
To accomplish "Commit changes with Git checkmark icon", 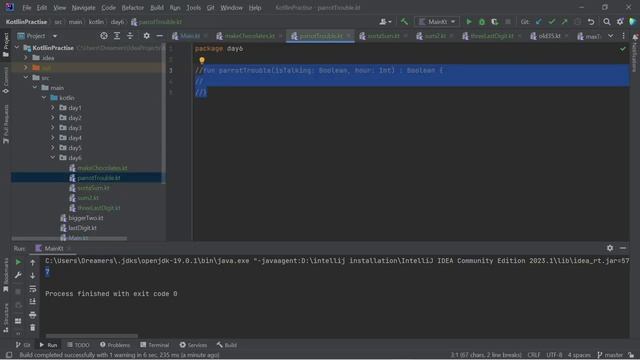I will click(x=552, y=22).
